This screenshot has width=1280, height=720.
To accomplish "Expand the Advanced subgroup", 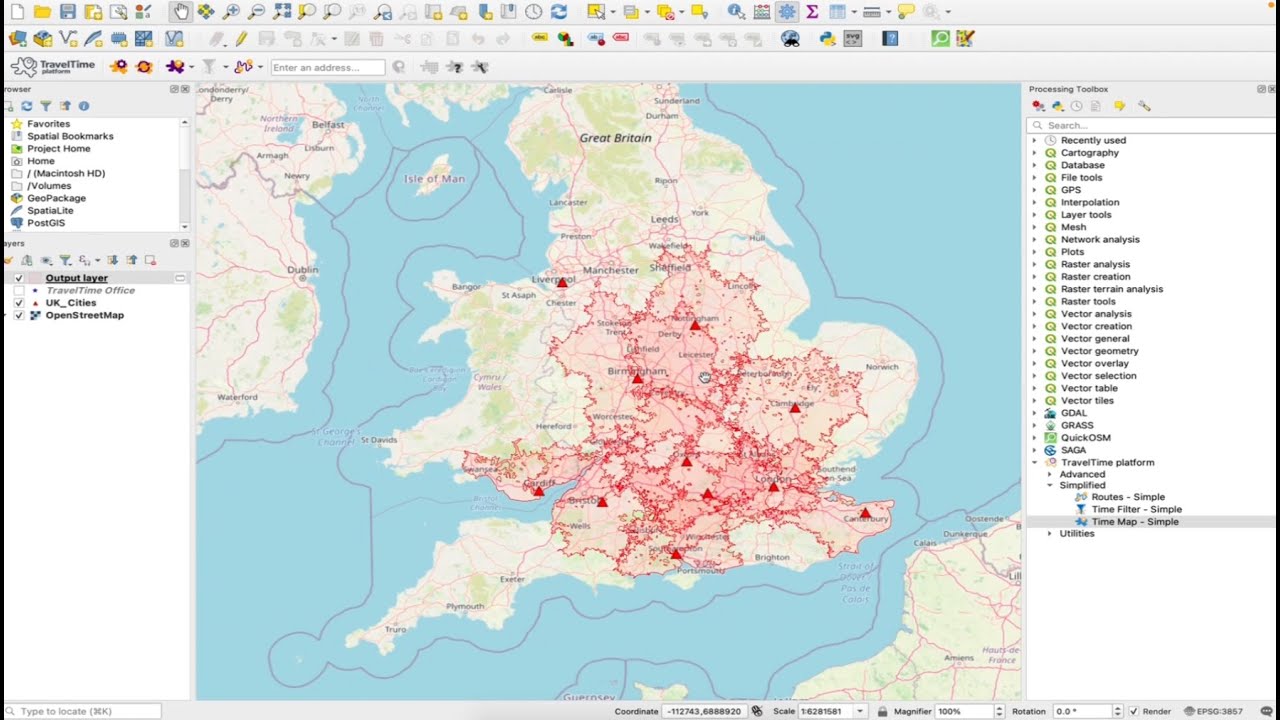I will click(1050, 475).
